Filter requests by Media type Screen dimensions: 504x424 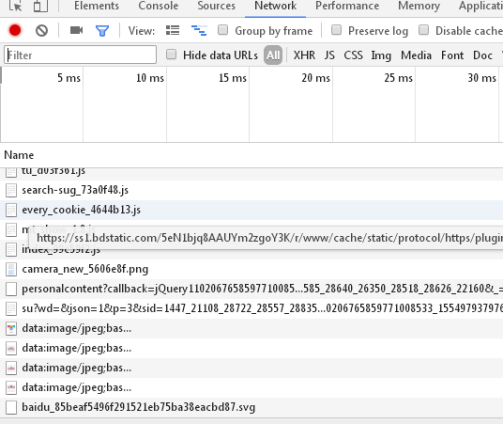point(416,55)
